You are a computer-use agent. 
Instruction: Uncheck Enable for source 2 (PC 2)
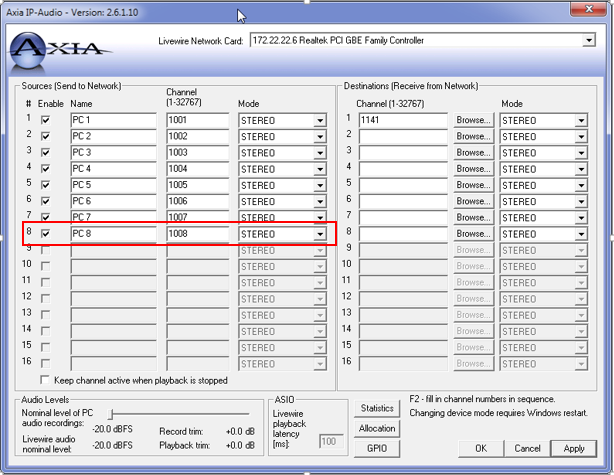point(46,136)
